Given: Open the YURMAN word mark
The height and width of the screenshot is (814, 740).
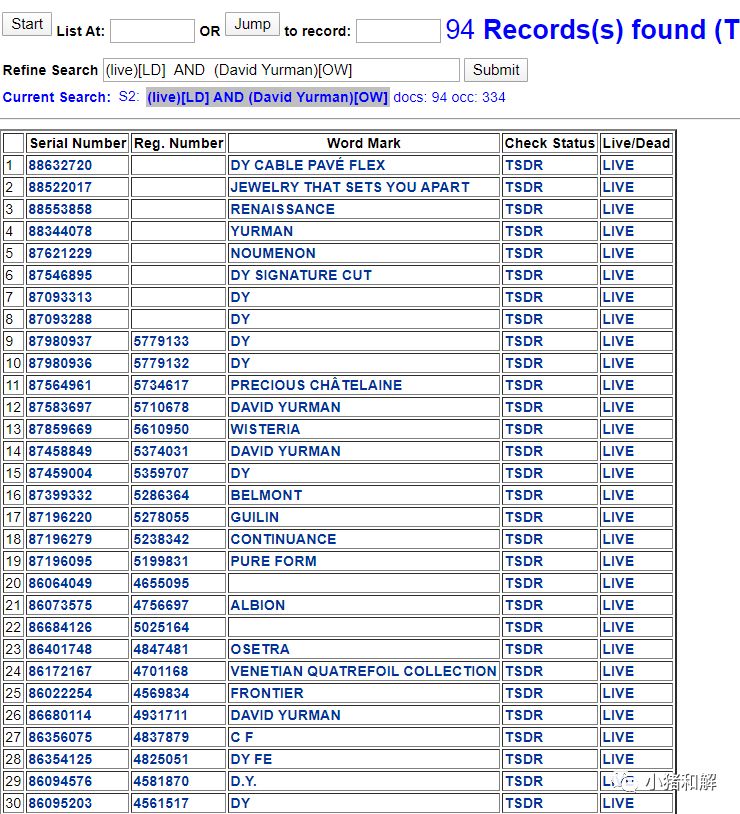Looking at the screenshot, I should (x=262, y=231).
